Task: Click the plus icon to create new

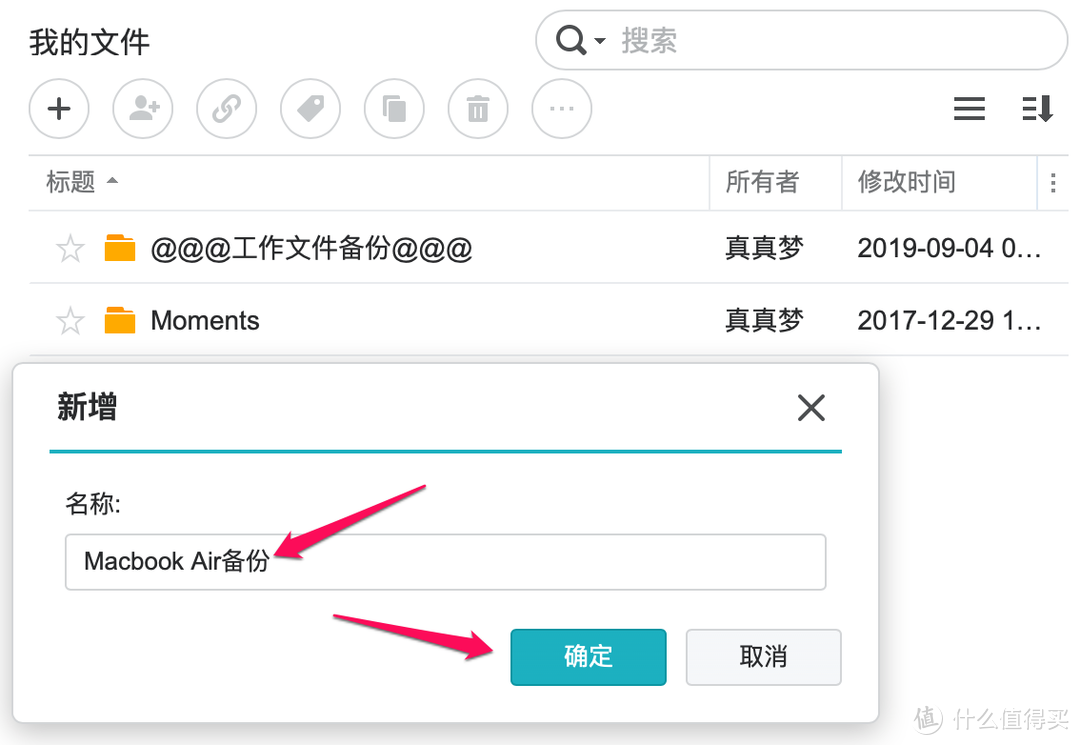Action: [59, 109]
